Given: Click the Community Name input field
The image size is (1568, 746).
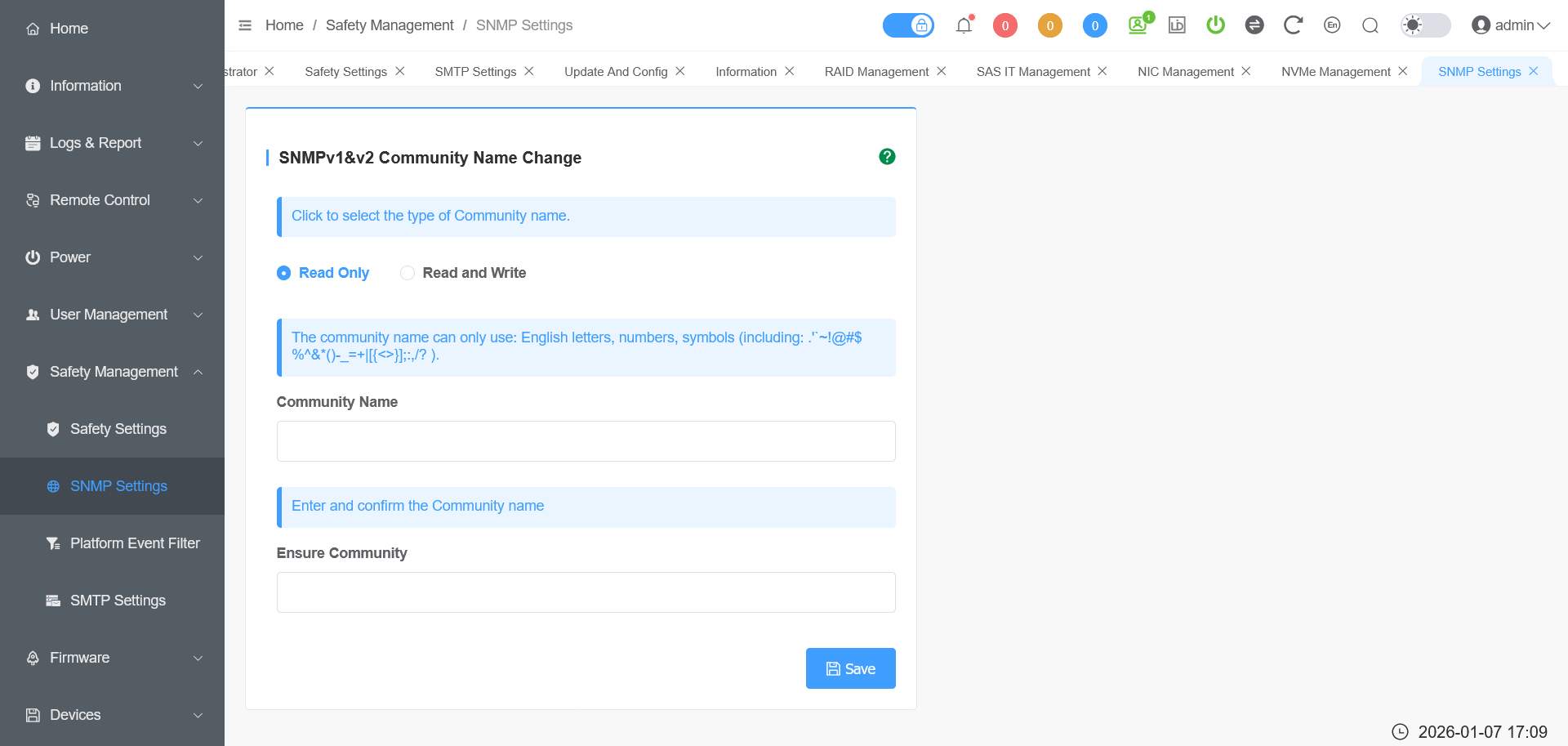Looking at the screenshot, I should pyautogui.click(x=586, y=441).
